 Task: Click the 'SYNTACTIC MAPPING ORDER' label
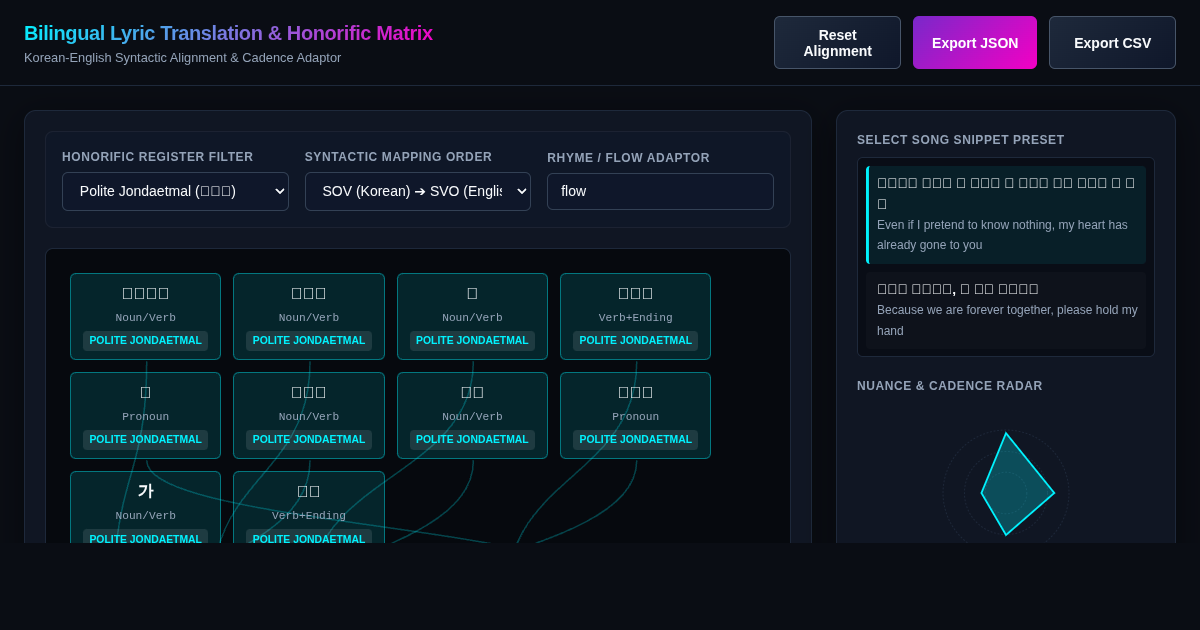pyautogui.click(x=399, y=157)
